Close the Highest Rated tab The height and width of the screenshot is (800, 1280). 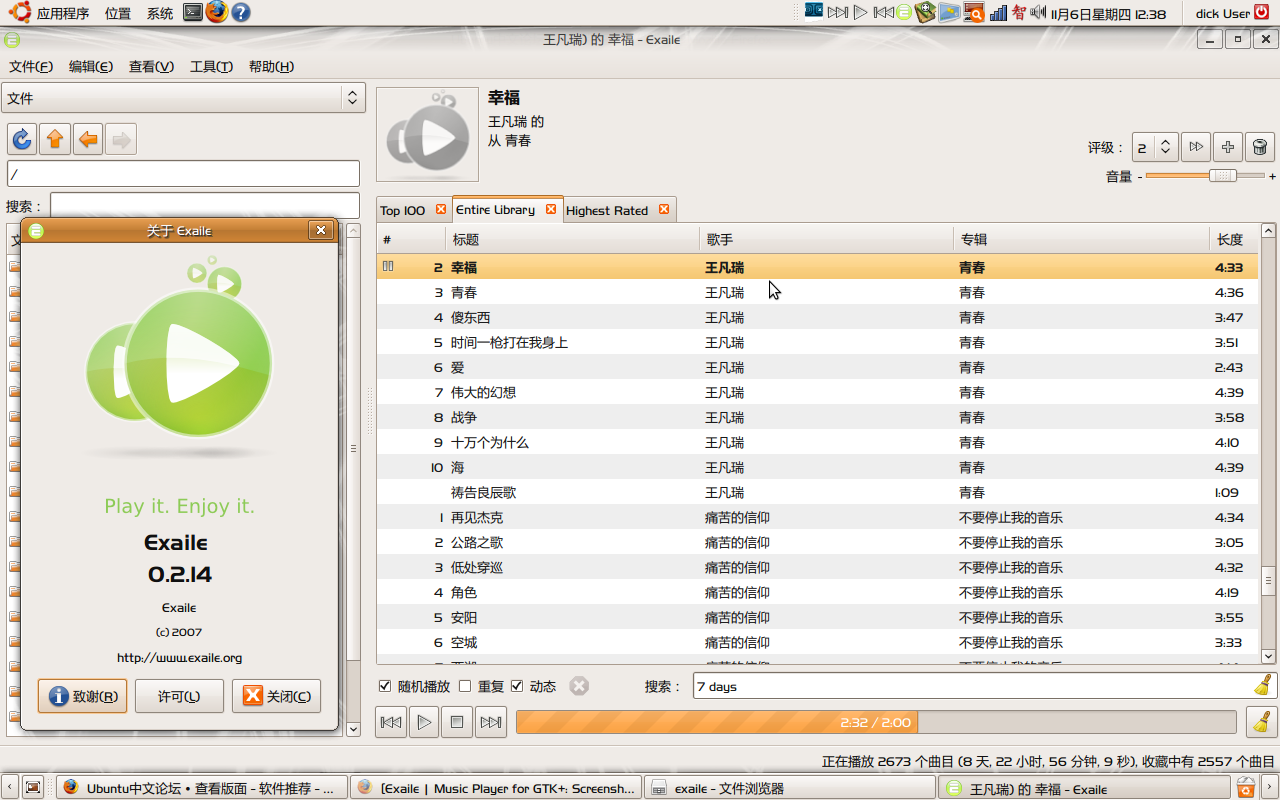tap(663, 210)
